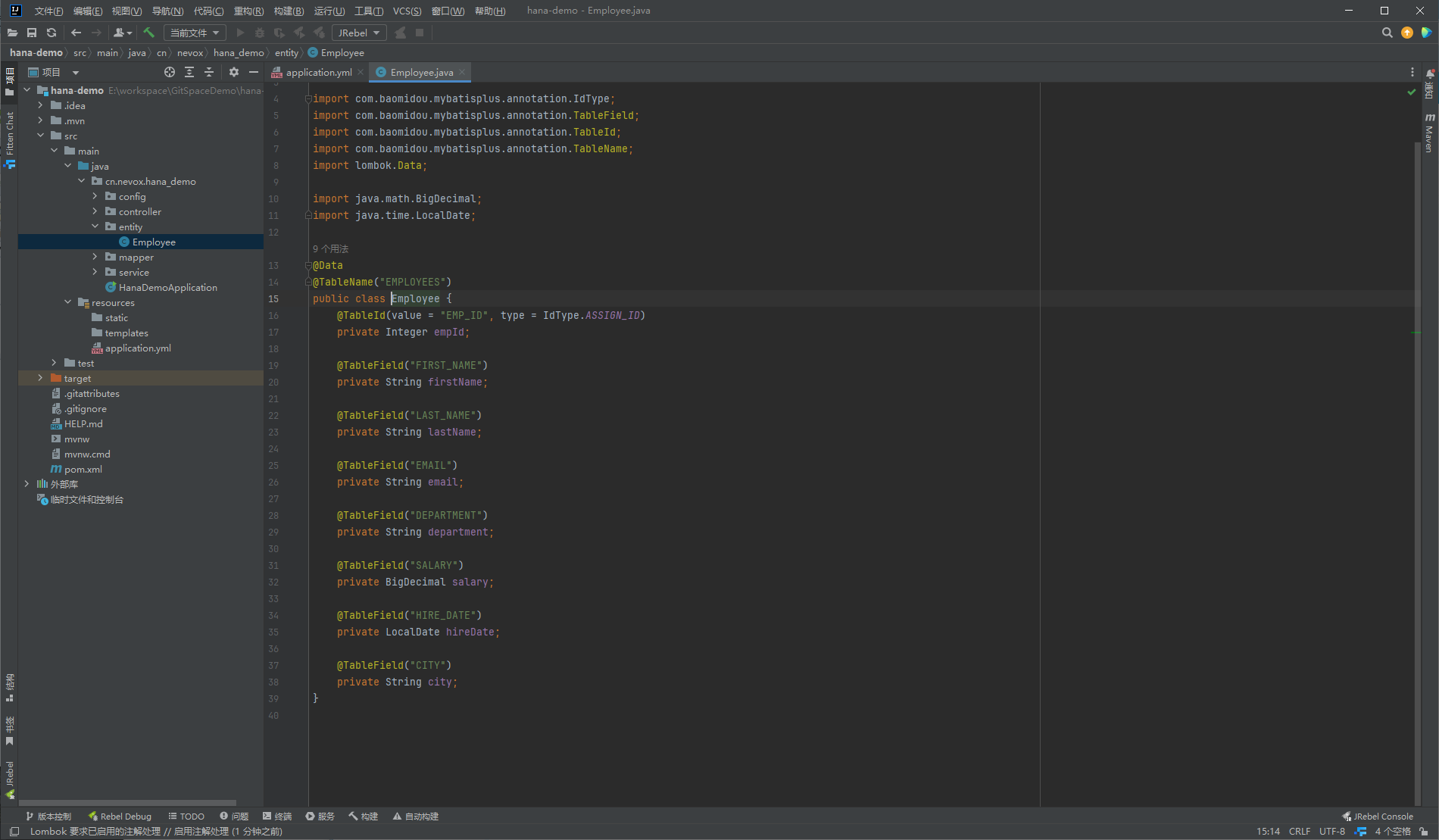Expand the .mvn folder
Screen dimensions: 1439x840
click(40, 120)
